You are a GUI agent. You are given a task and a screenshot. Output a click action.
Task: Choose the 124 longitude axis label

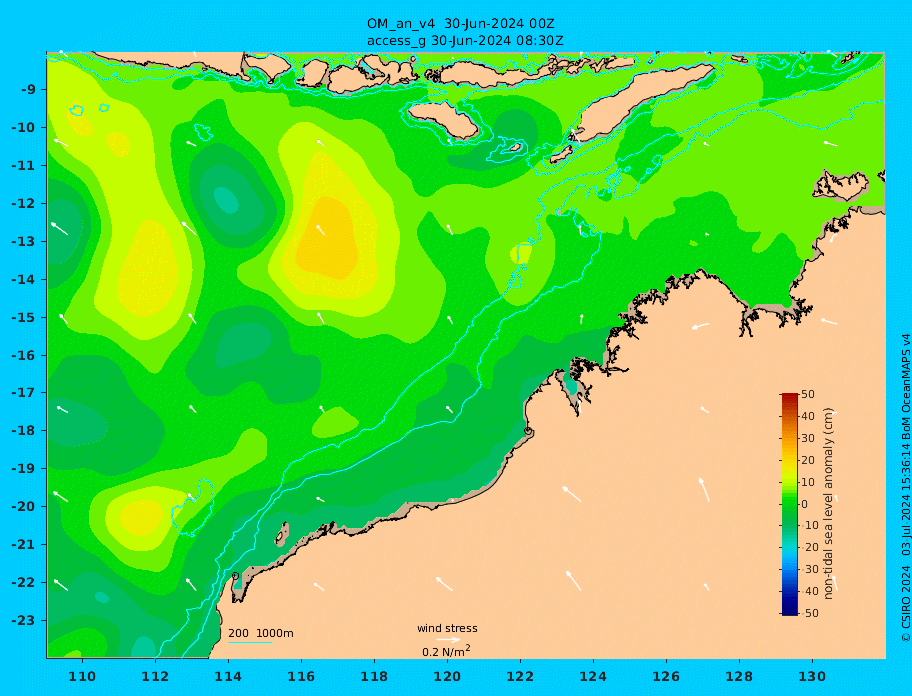(x=593, y=677)
